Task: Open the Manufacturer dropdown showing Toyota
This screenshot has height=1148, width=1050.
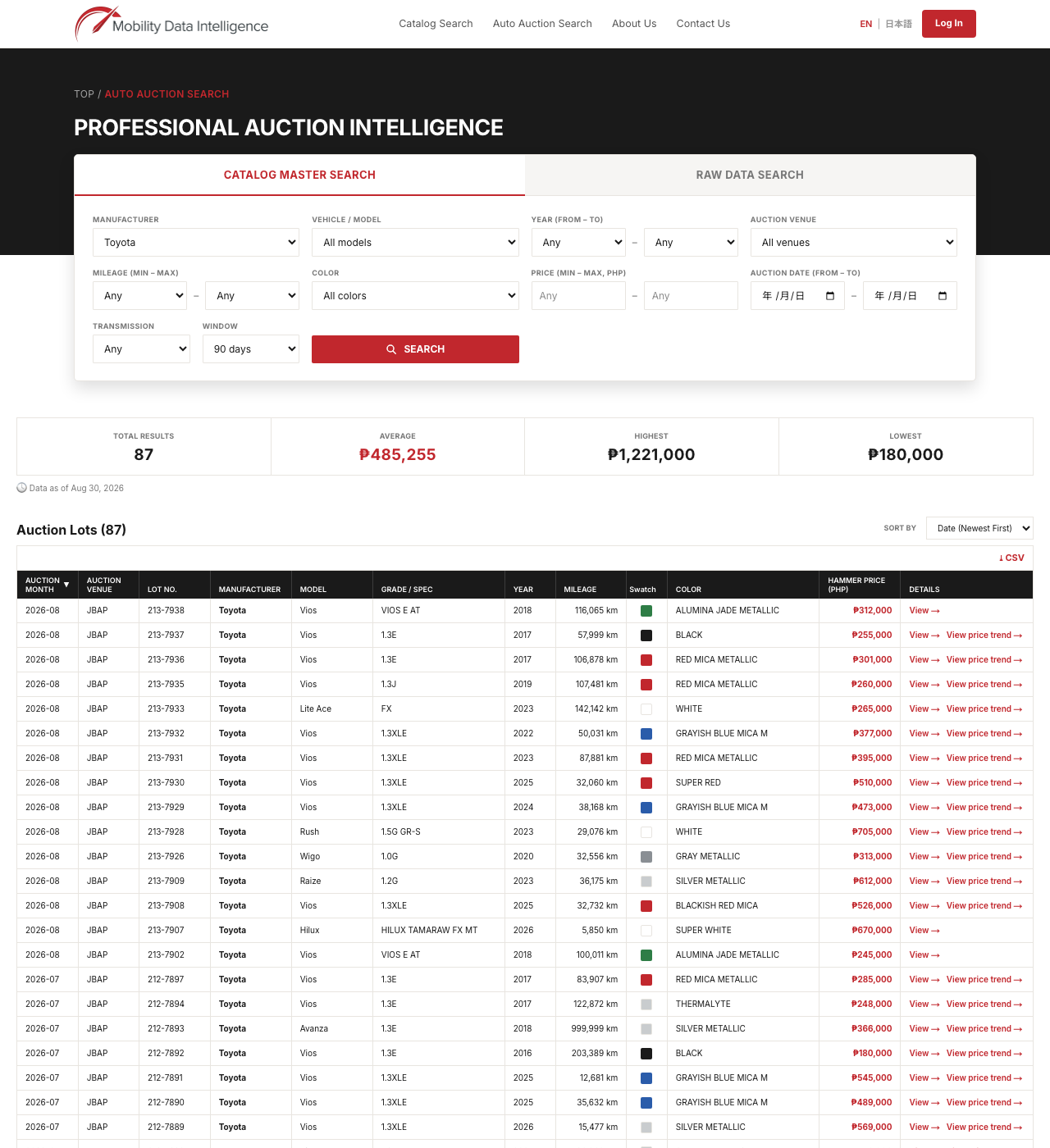Action: pyautogui.click(x=196, y=243)
